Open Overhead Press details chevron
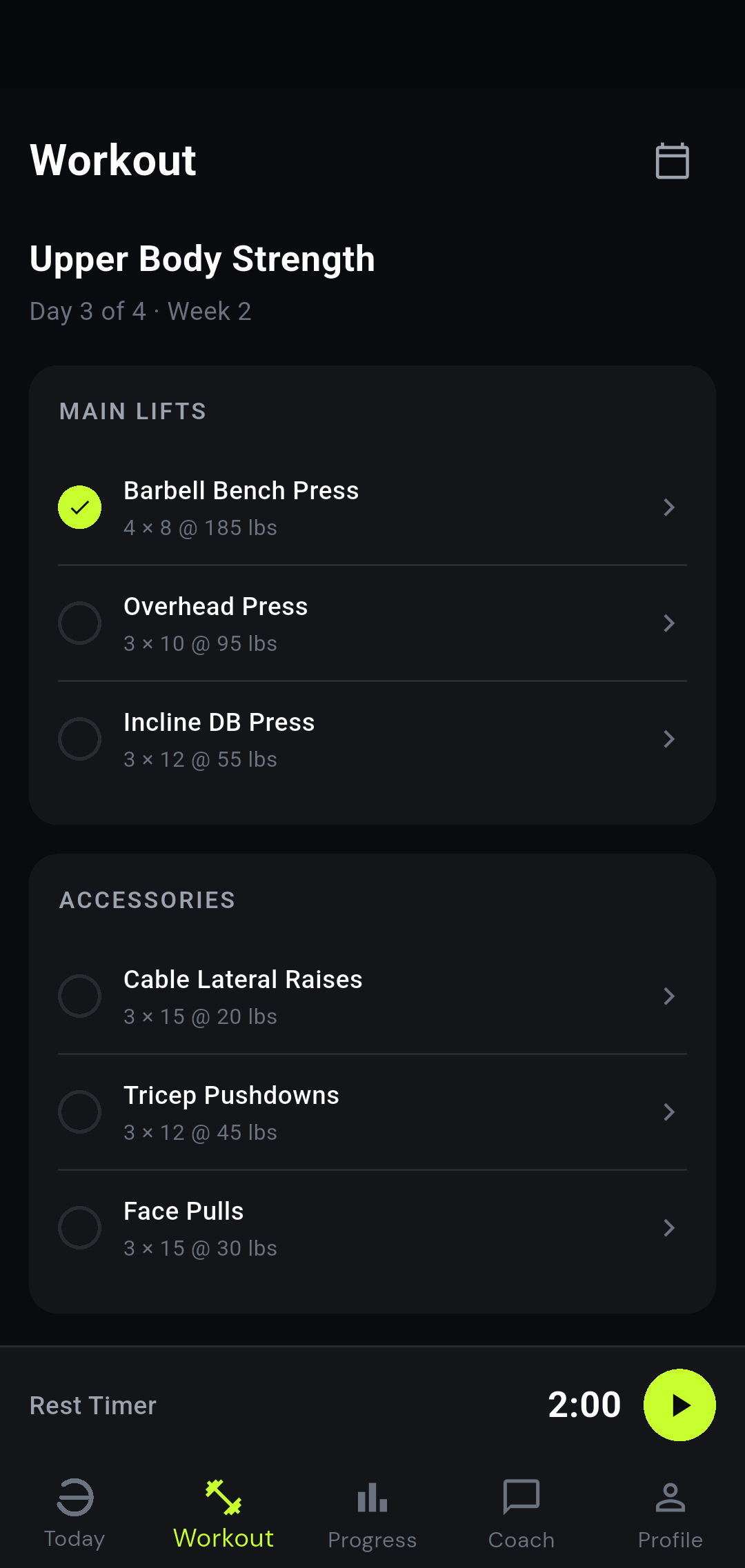The width and height of the screenshot is (745, 1568). (668, 623)
